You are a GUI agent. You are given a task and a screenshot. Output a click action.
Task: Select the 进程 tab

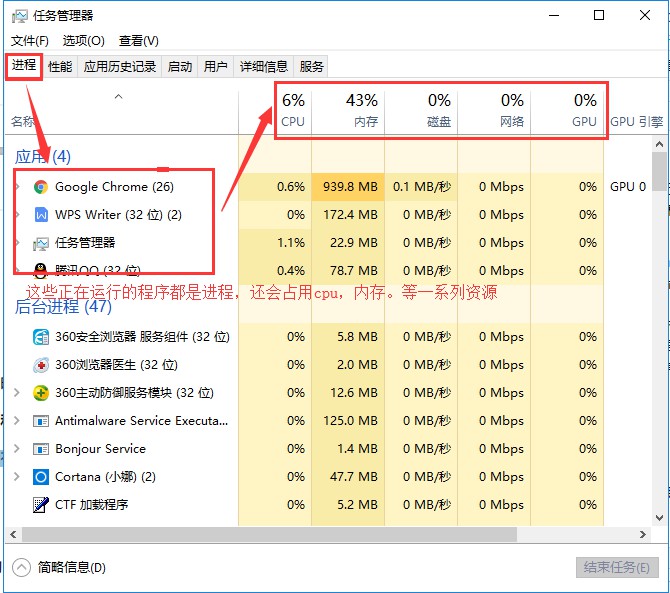click(24, 65)
